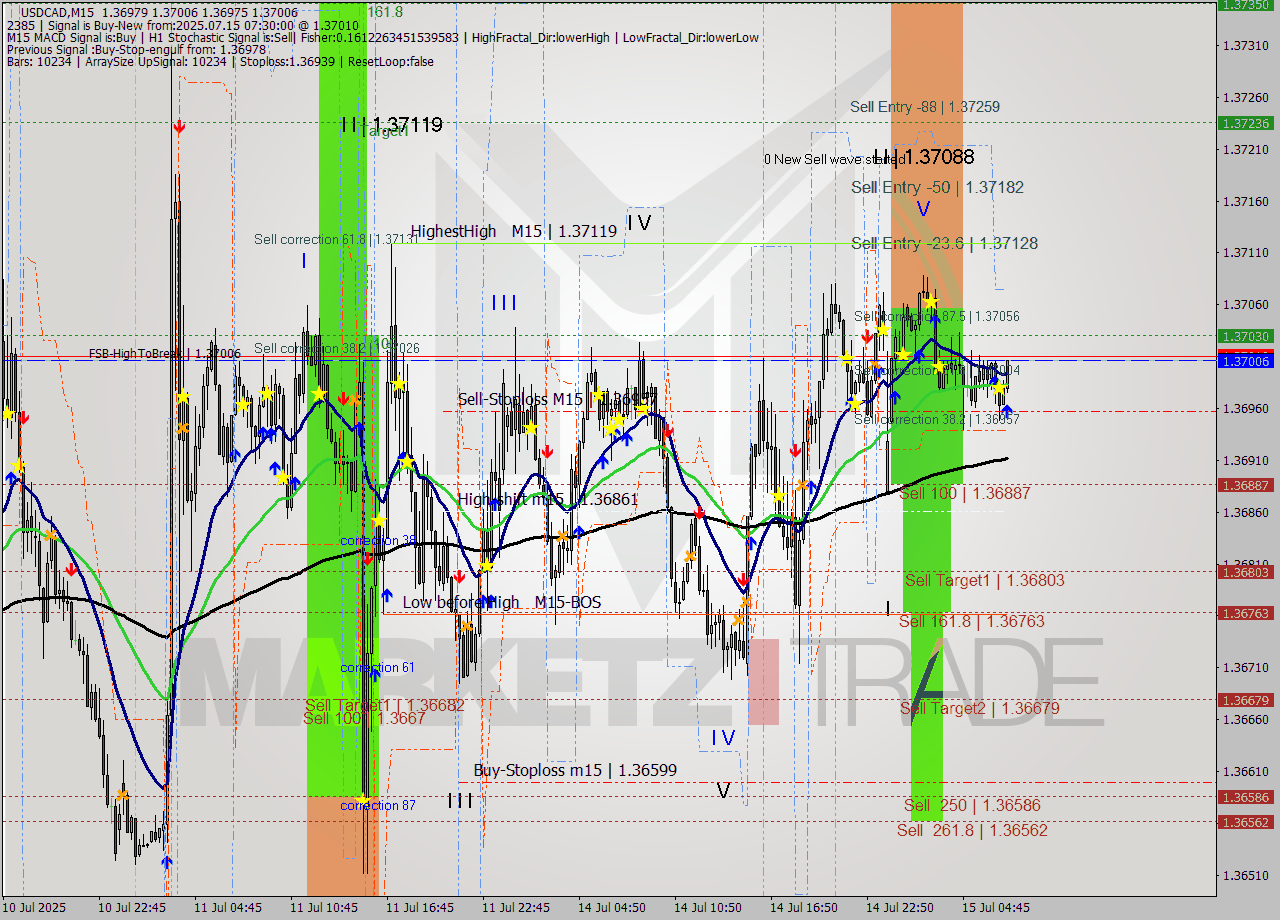This screenshot has height=920, width=1280.
Task: Select the red down-arrow under 'Sell correction 61.8'
Action: click(345, 398)
